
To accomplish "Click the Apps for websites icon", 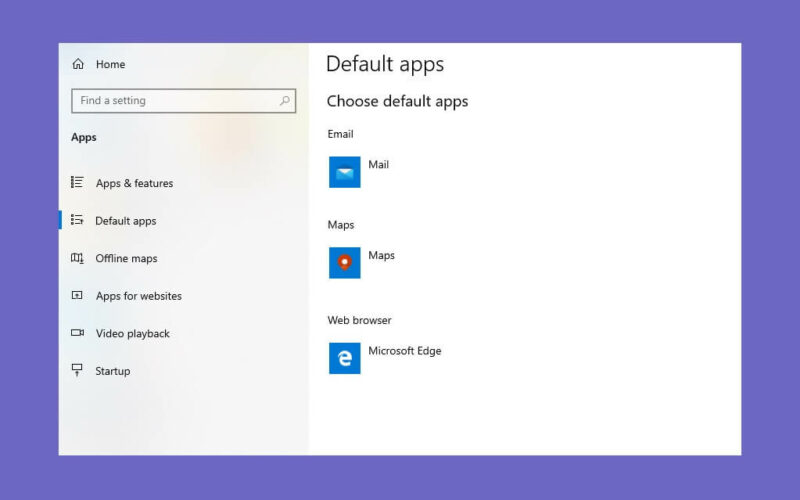I will point(77,295).
